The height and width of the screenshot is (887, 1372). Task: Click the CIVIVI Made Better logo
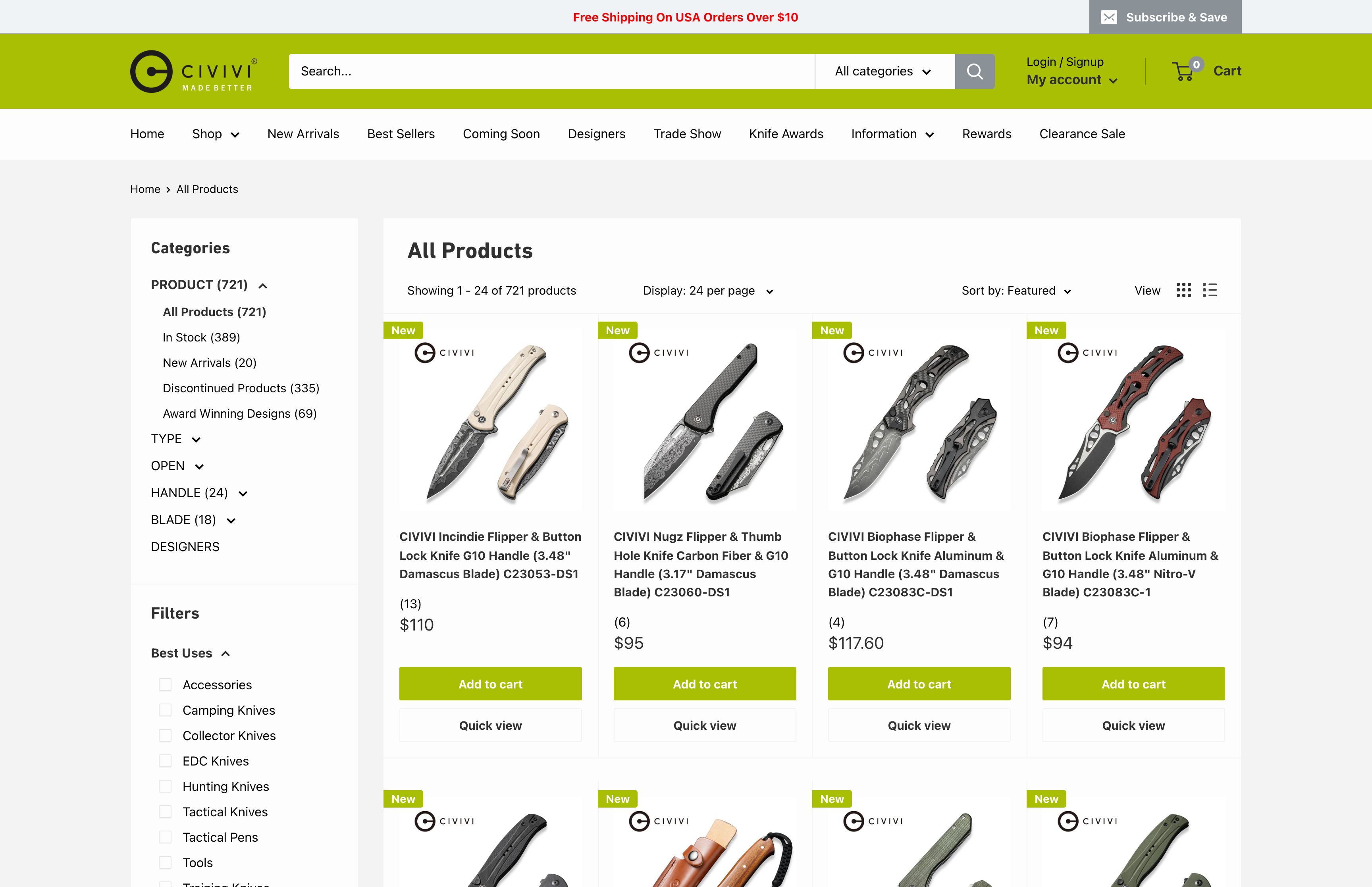(x=194, y=71)
